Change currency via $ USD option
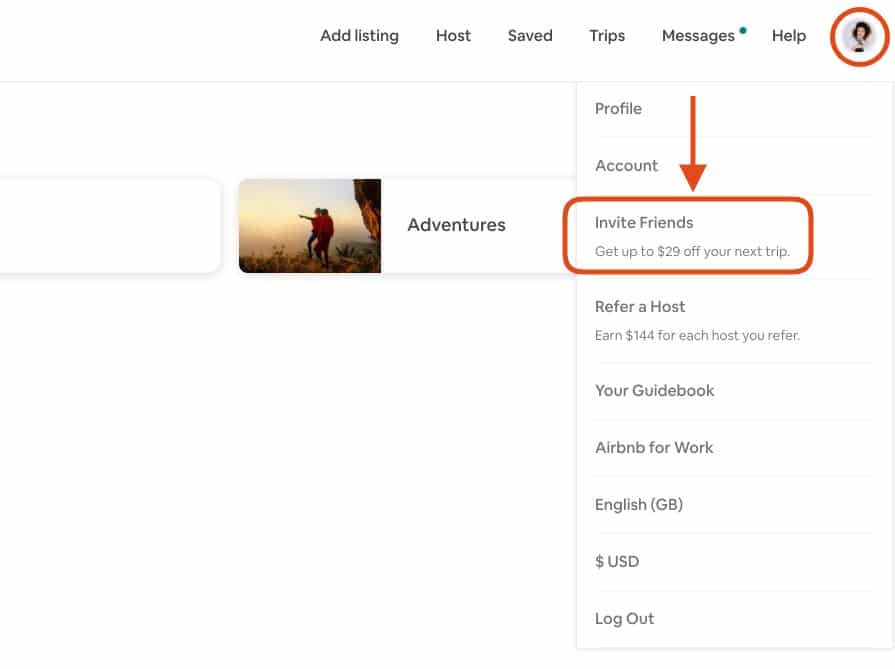This screenshot has width=895, height=669. (617, 562)
